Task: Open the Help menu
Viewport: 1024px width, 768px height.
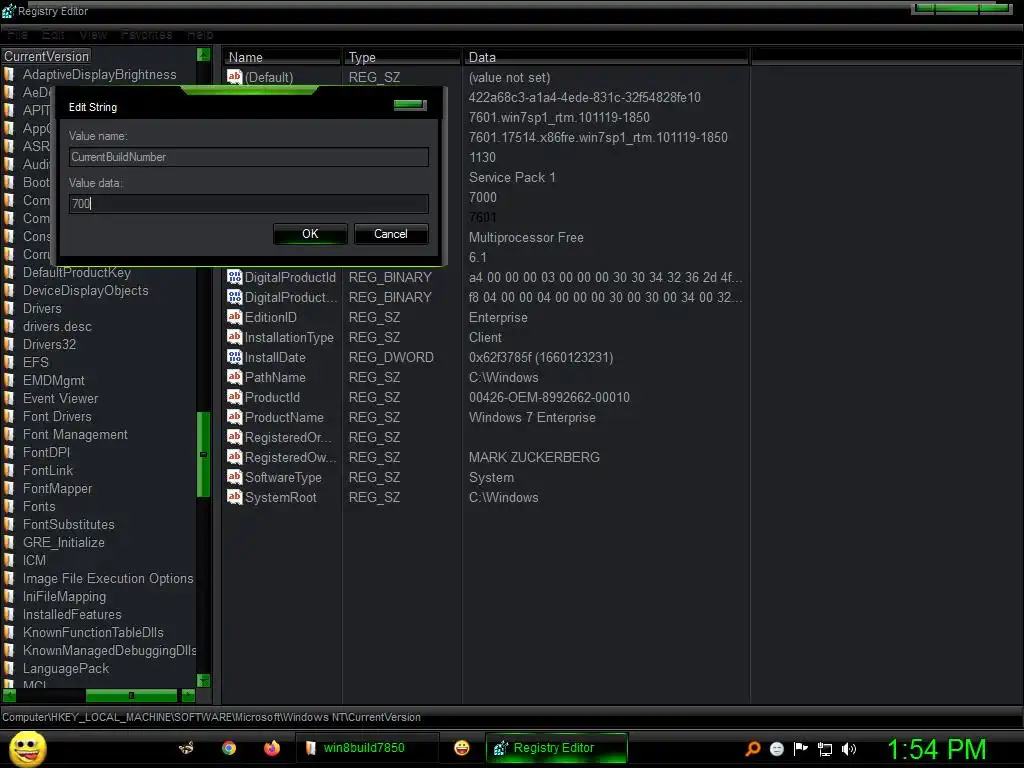Action: (200, 35)
